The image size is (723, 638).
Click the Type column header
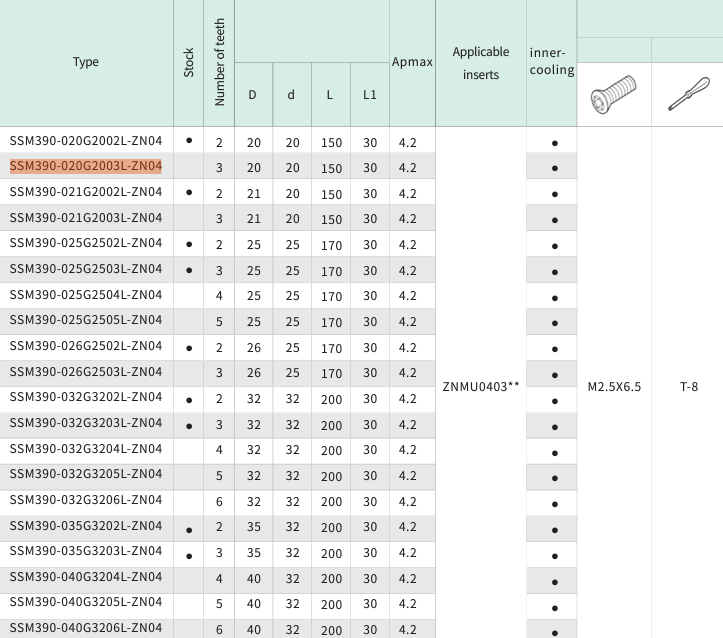pos(86,62)
